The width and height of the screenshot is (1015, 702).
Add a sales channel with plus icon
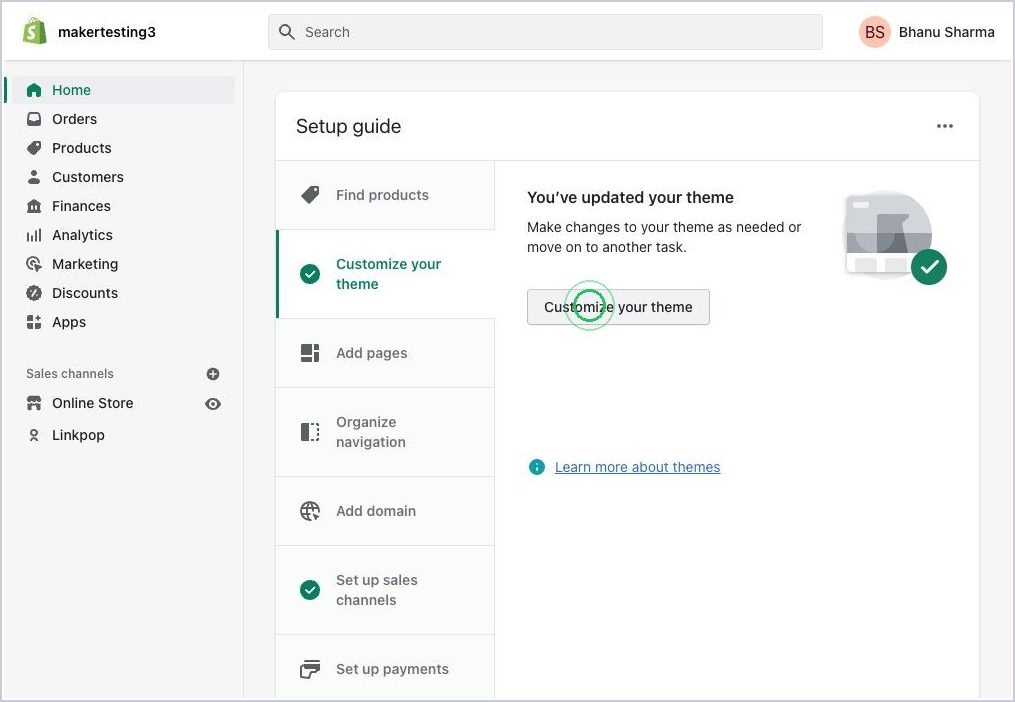click(x=213, y=374)
